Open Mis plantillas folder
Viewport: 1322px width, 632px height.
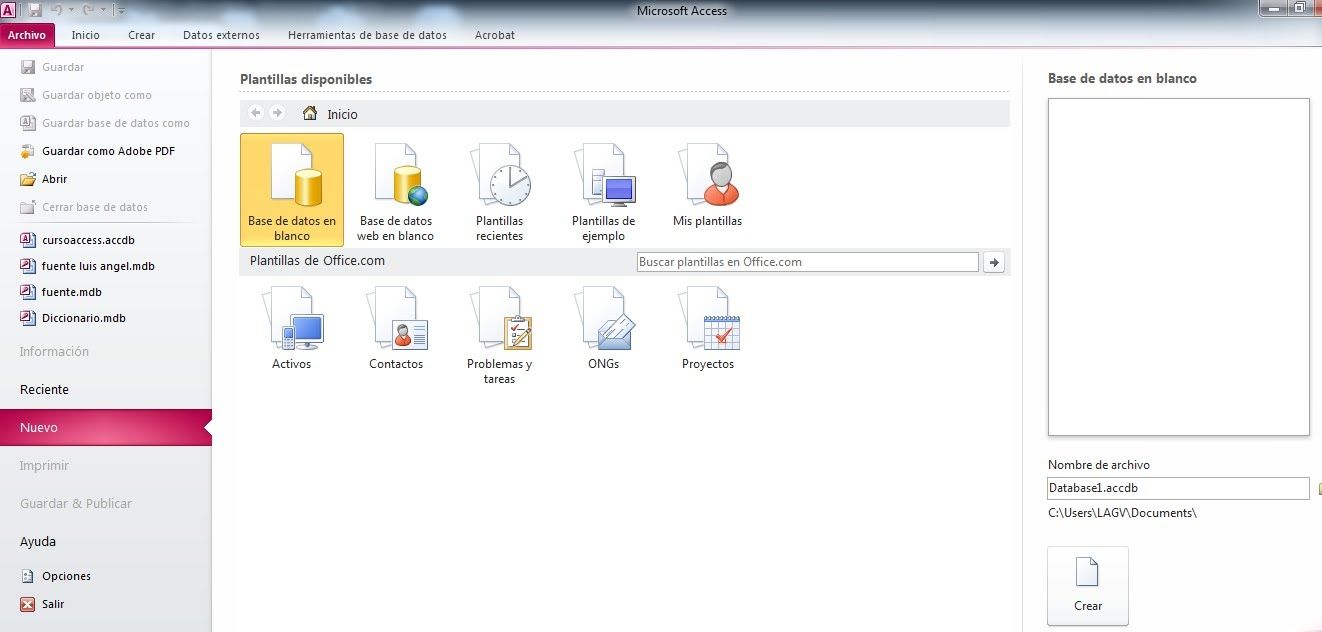tap(707, 187)
